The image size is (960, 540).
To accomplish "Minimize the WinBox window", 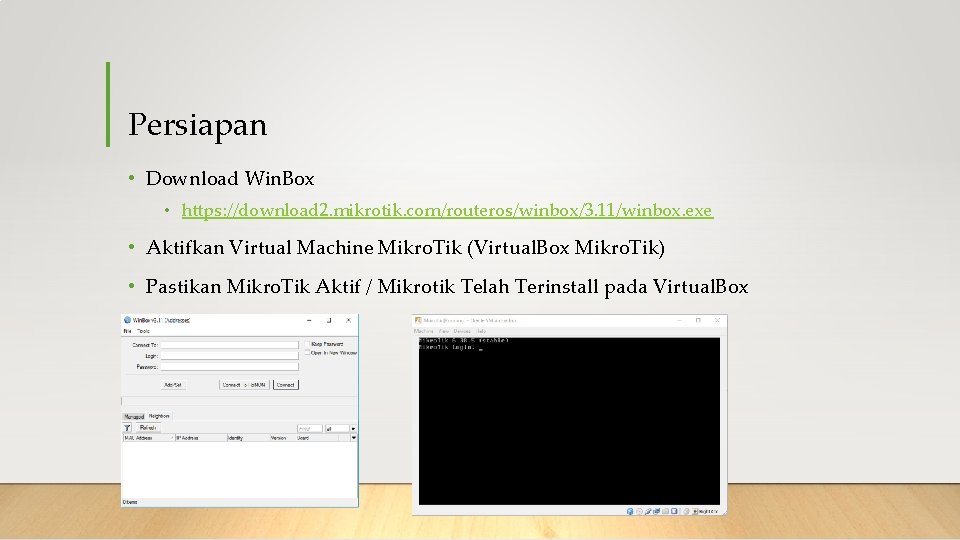I will (x=309, y=320).
